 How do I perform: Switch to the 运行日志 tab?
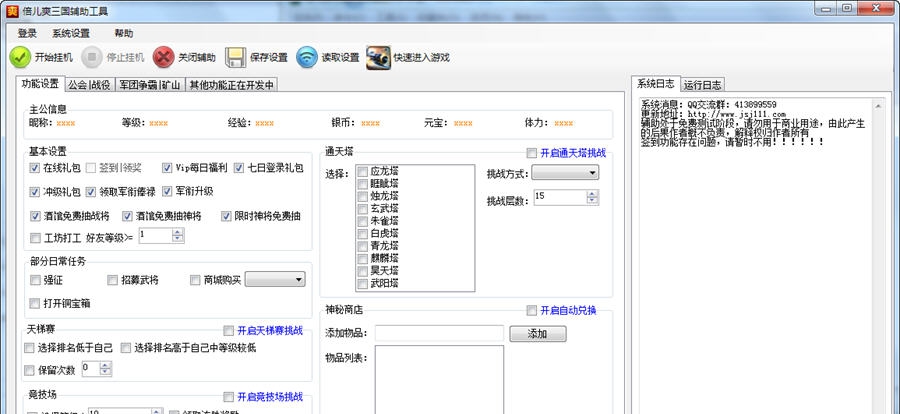point(703,85)
